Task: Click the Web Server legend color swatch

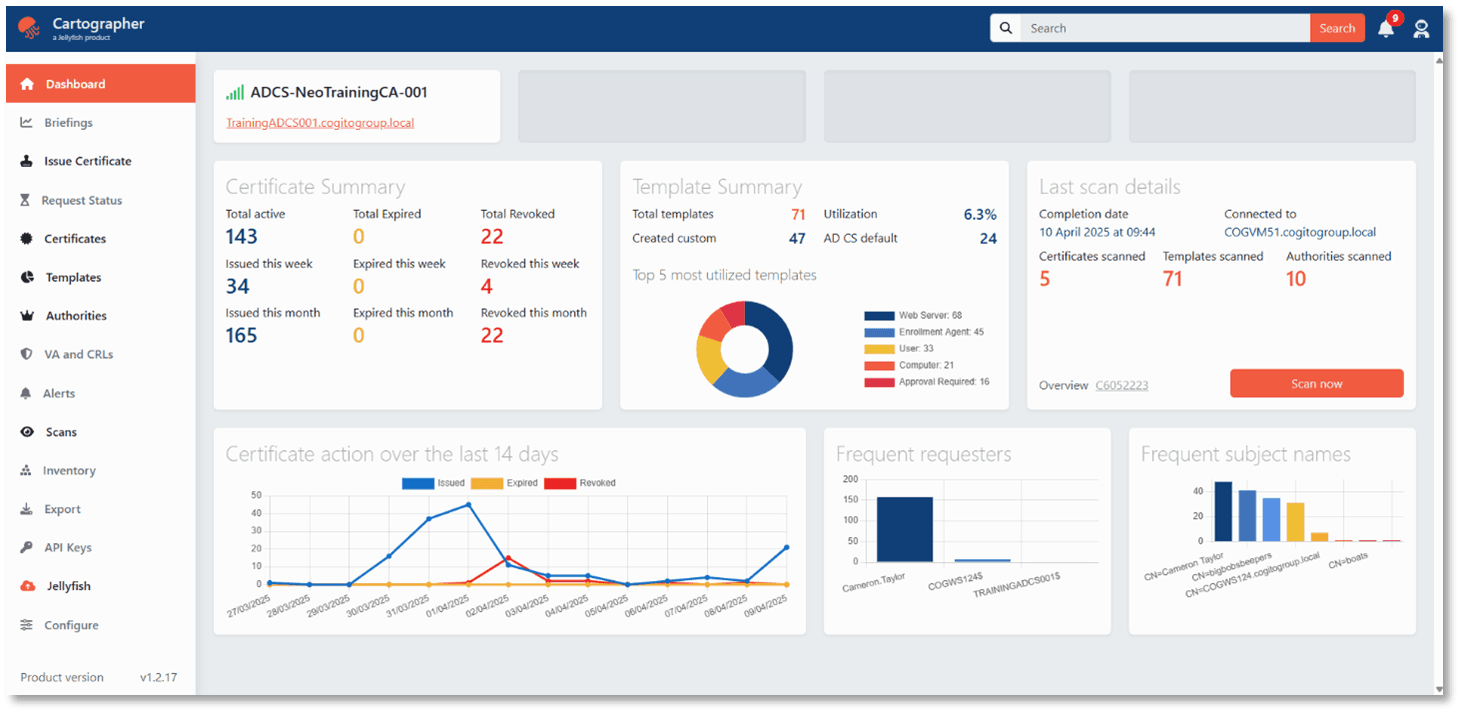Action: (x=879, y=316)
